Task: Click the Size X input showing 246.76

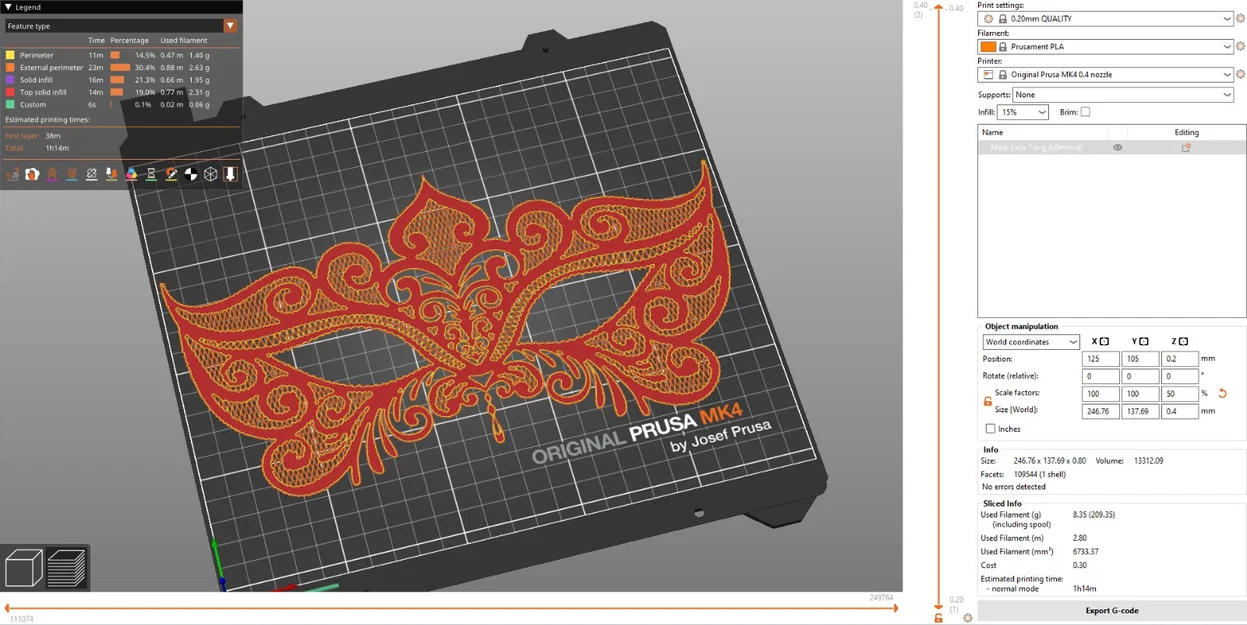Action: [1100, 411]
